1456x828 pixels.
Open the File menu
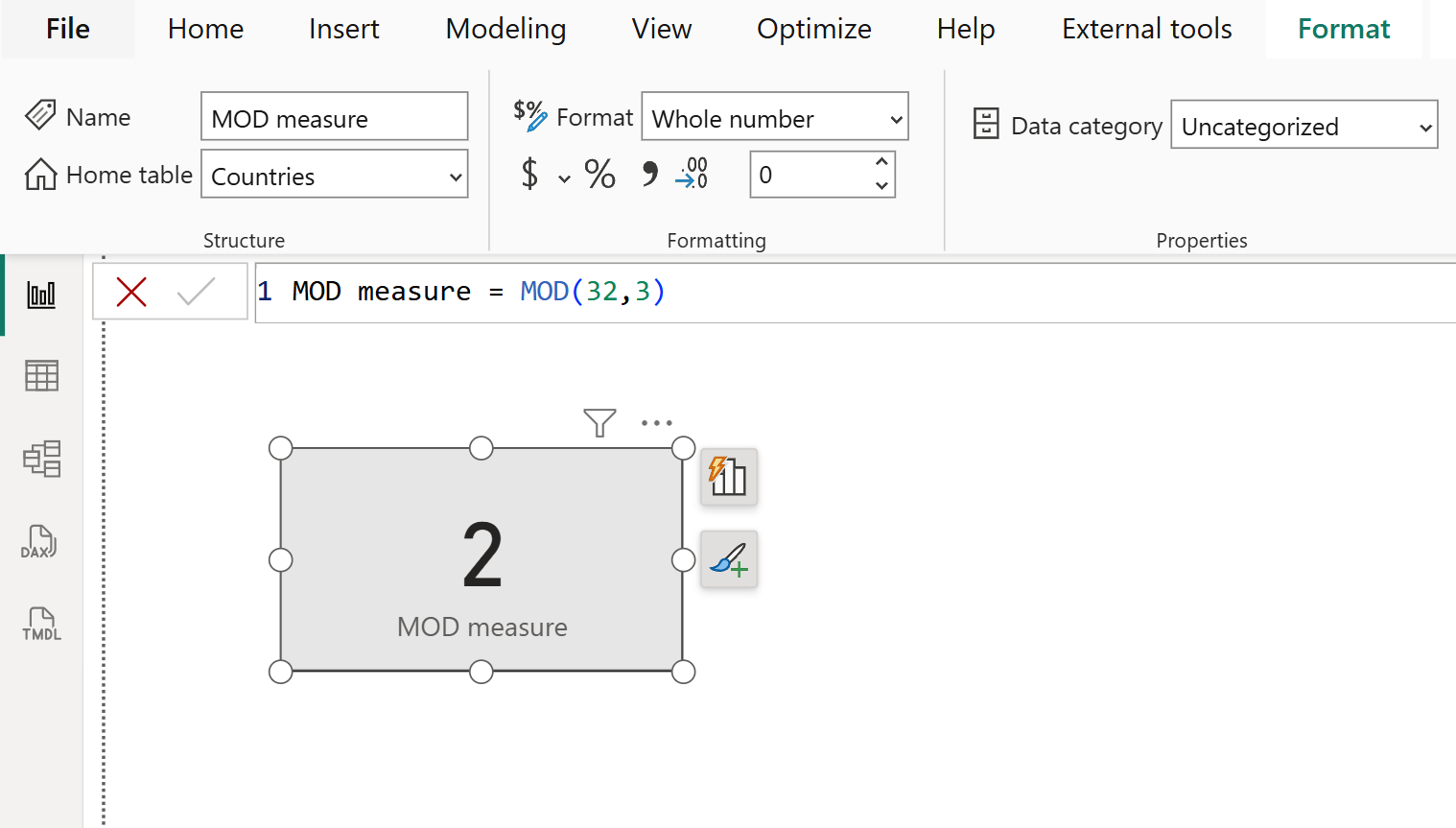click(x=66, y=29)
